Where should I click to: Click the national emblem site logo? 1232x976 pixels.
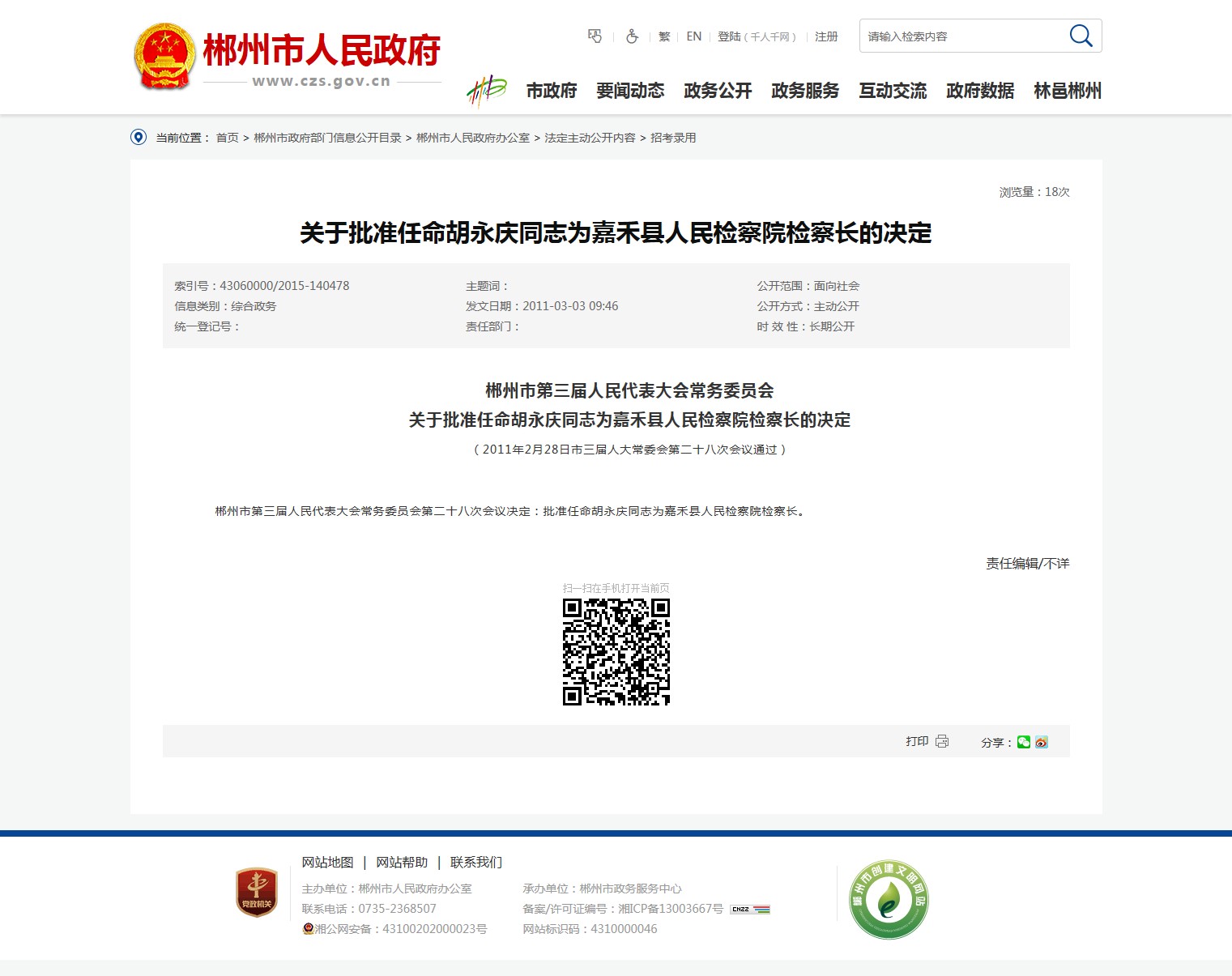pyautogui.click(x=164, y=56)
